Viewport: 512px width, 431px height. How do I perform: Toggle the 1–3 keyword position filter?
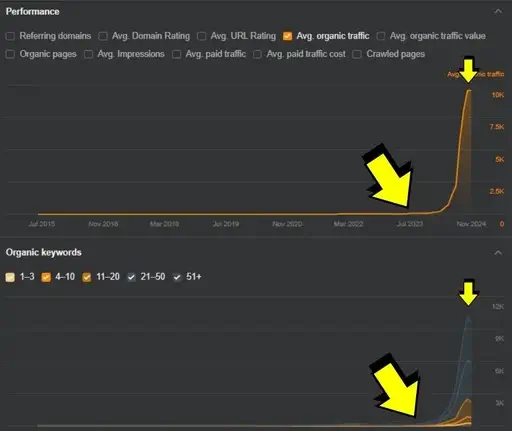click(10, 277)
